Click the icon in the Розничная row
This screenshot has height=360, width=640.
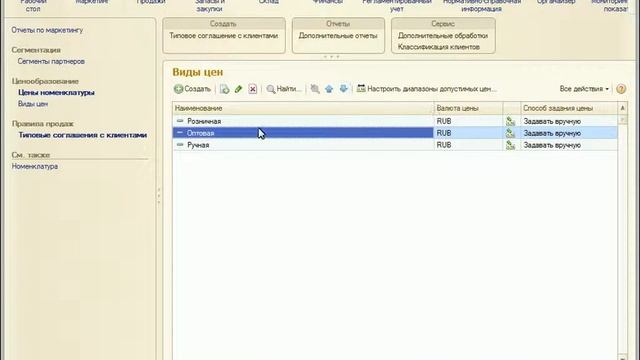click(511, 121)
